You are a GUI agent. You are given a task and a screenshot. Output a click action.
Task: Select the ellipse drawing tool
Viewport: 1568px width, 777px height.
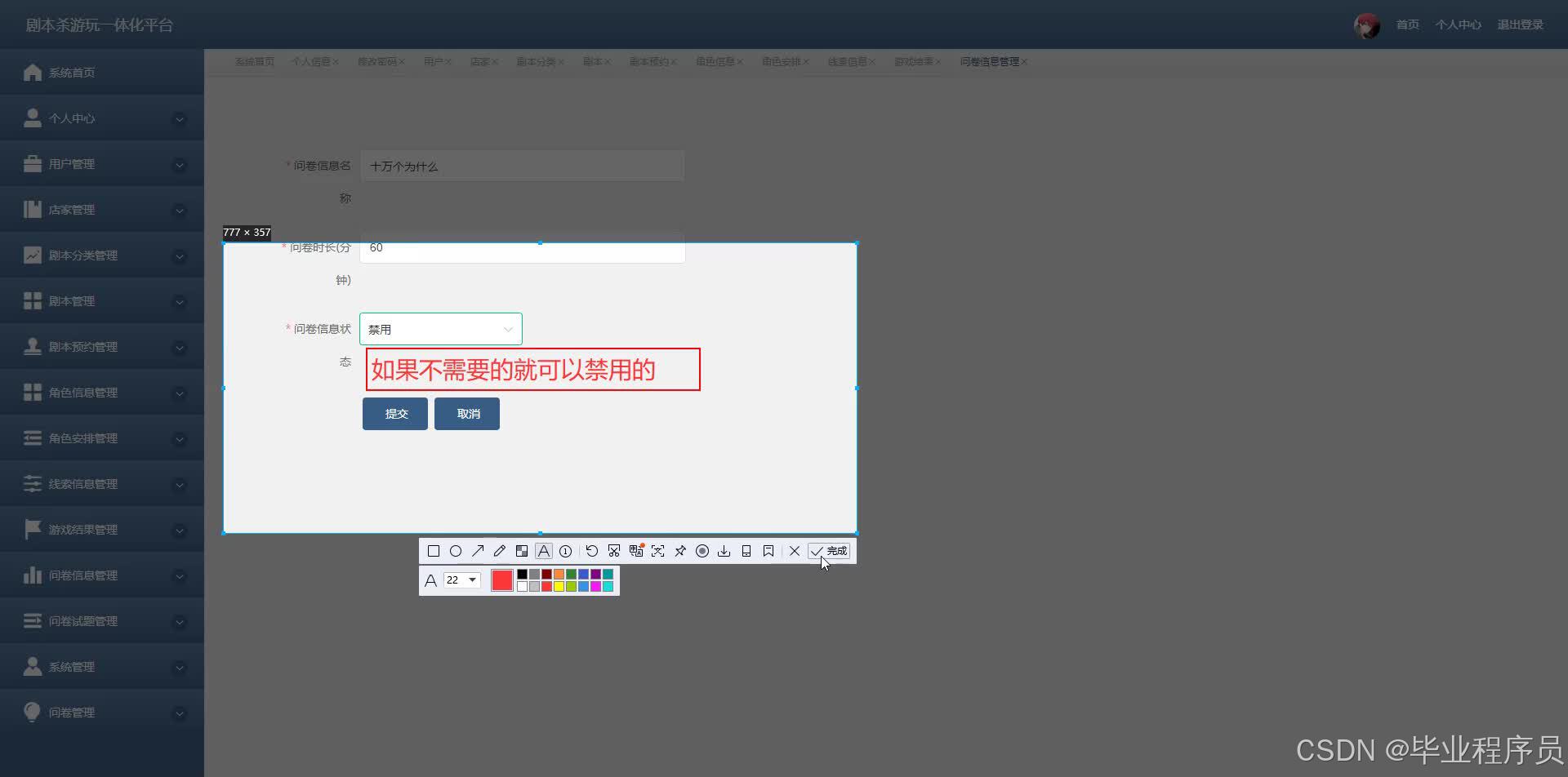click(x=456, y=551)
